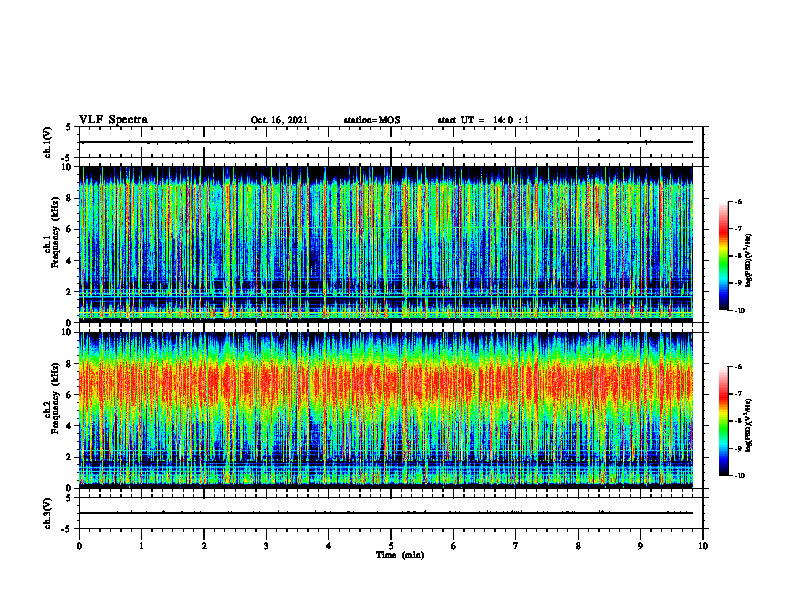792x612 pixels.
Task: Click the "5" volt tick of ch.1(V) panel
Action: (x=69, y=127)
